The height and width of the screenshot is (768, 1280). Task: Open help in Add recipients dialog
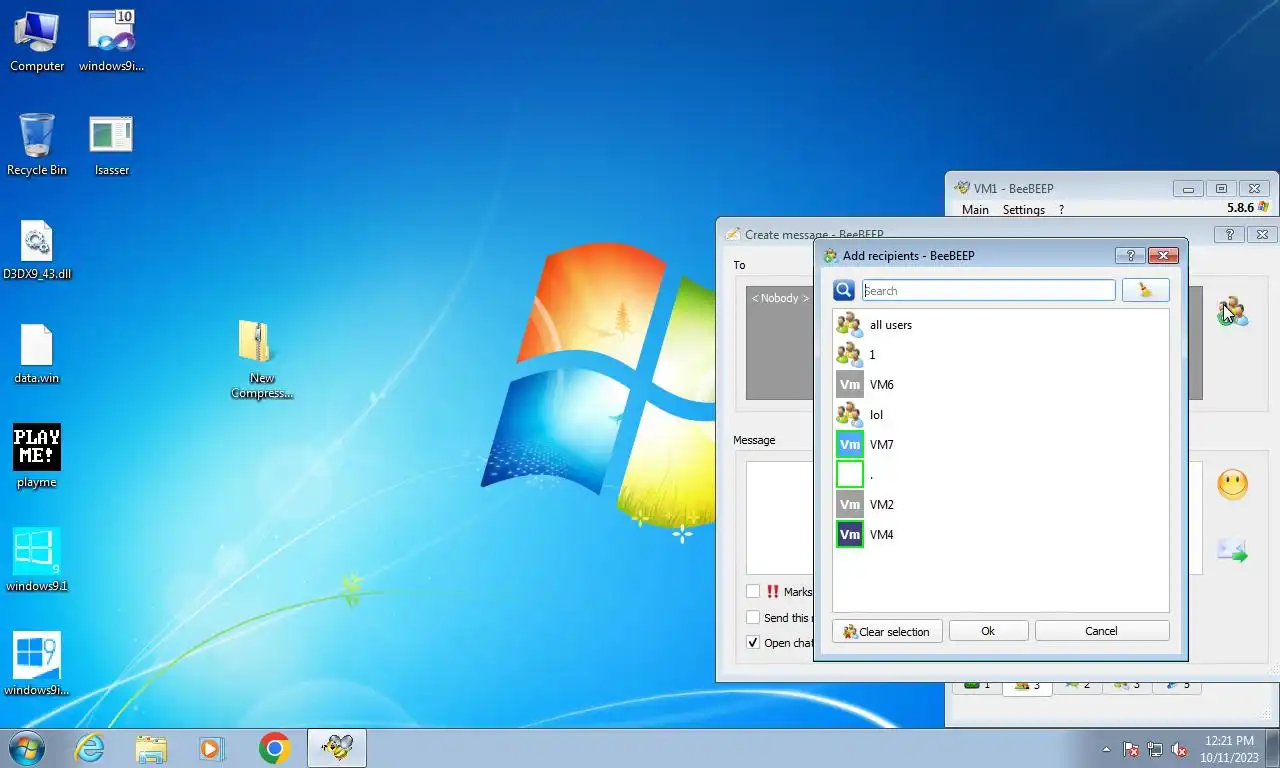click(x=1130, y=255)
